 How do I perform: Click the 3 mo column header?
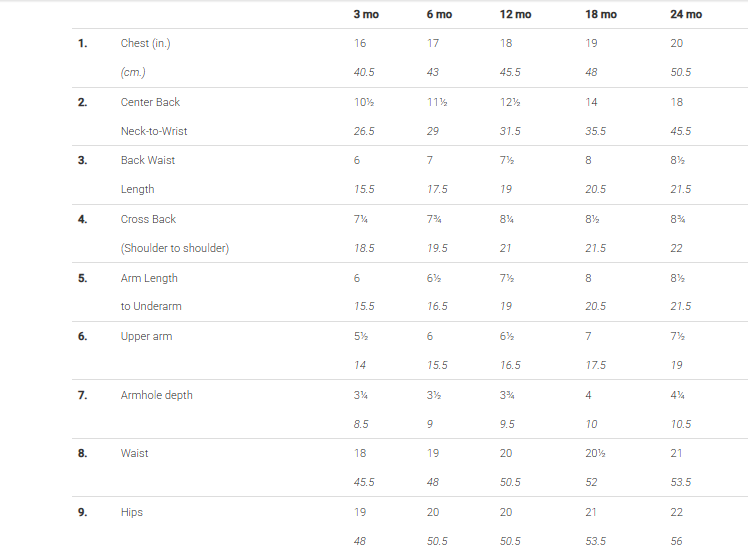pos(366,14)
